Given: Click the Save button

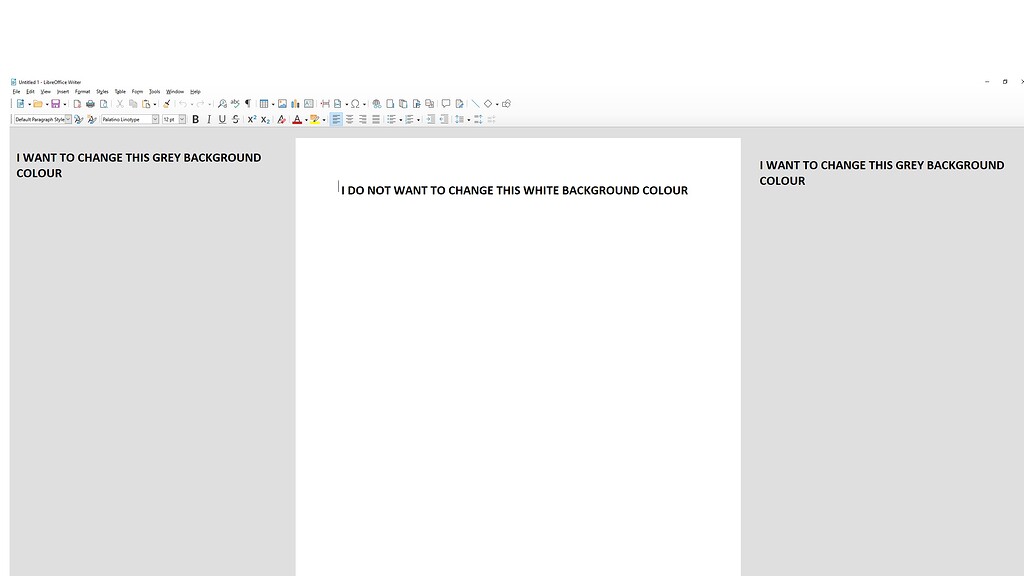Looking at the screenshot, I should (x=55, y=103).
